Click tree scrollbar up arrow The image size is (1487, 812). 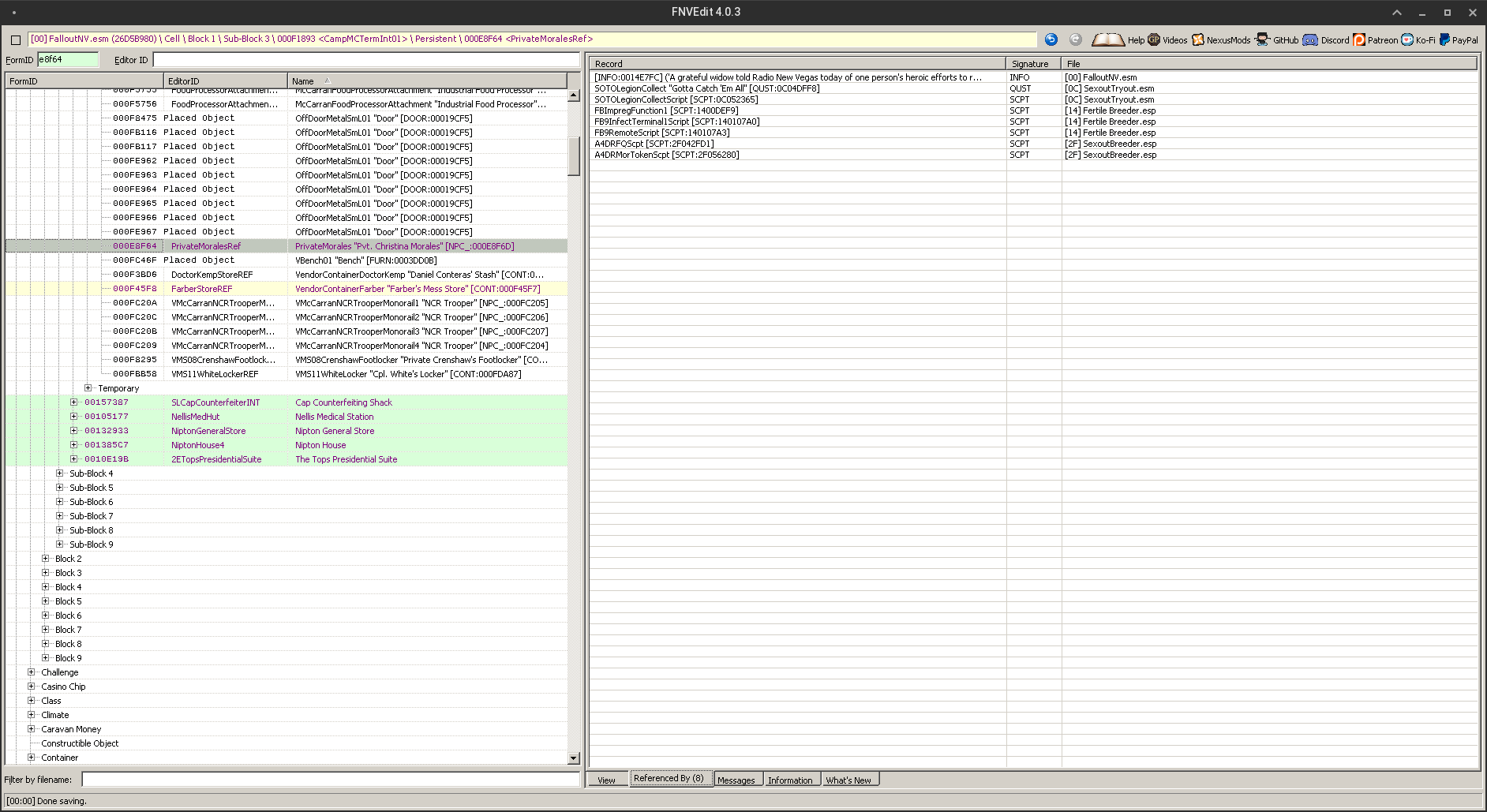[574, 95]
